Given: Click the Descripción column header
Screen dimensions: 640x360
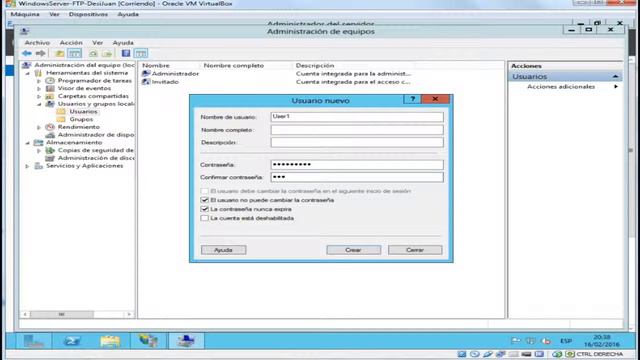Looking at the screenshot, I should (x=353, y=65).
